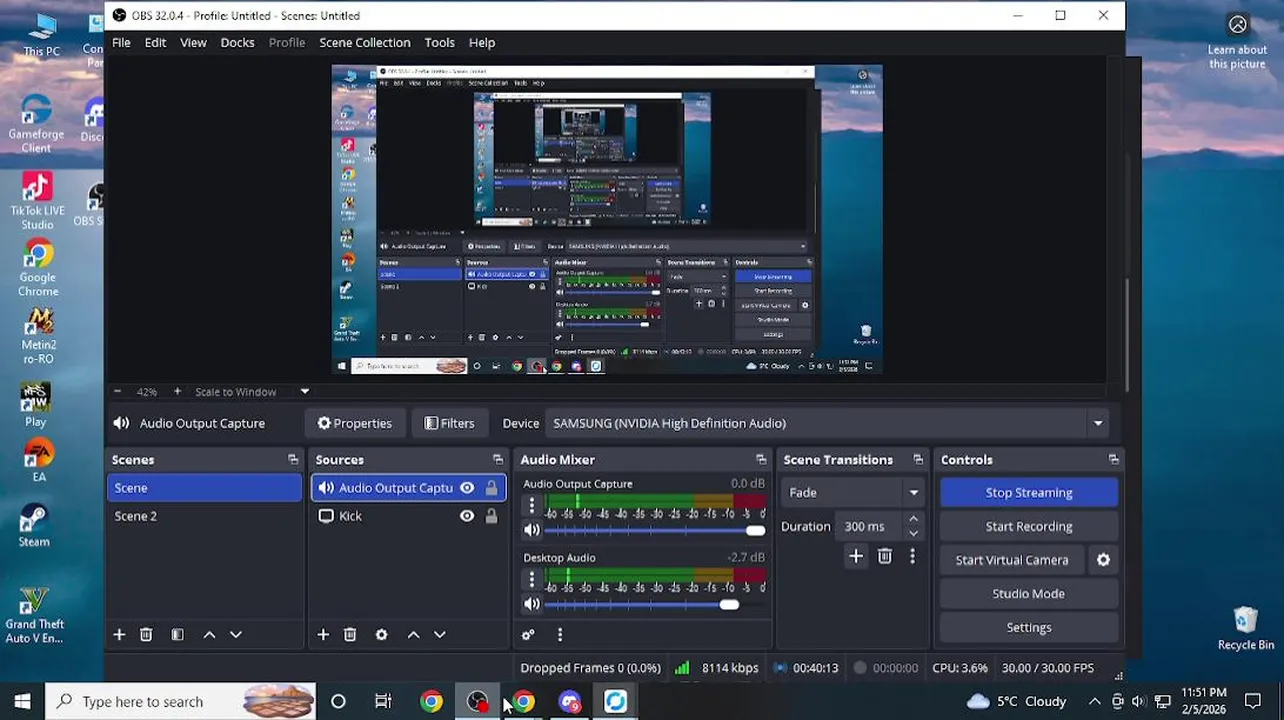The width and height of the screenshot is (1284, 720).
Task: Open the Docks menu
Action: point(237,43)
